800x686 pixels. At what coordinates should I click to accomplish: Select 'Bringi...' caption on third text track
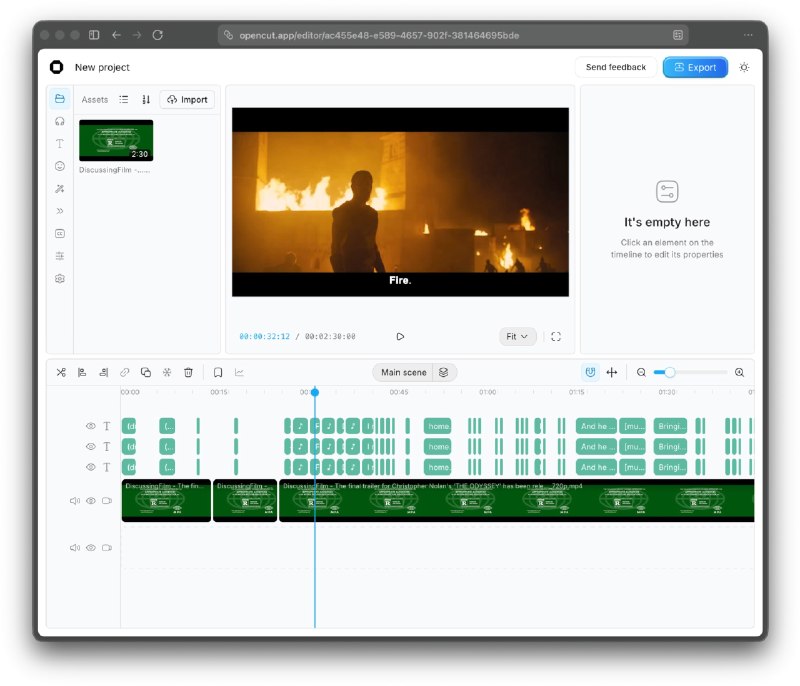pyautogui.click(x=670, y=467)
